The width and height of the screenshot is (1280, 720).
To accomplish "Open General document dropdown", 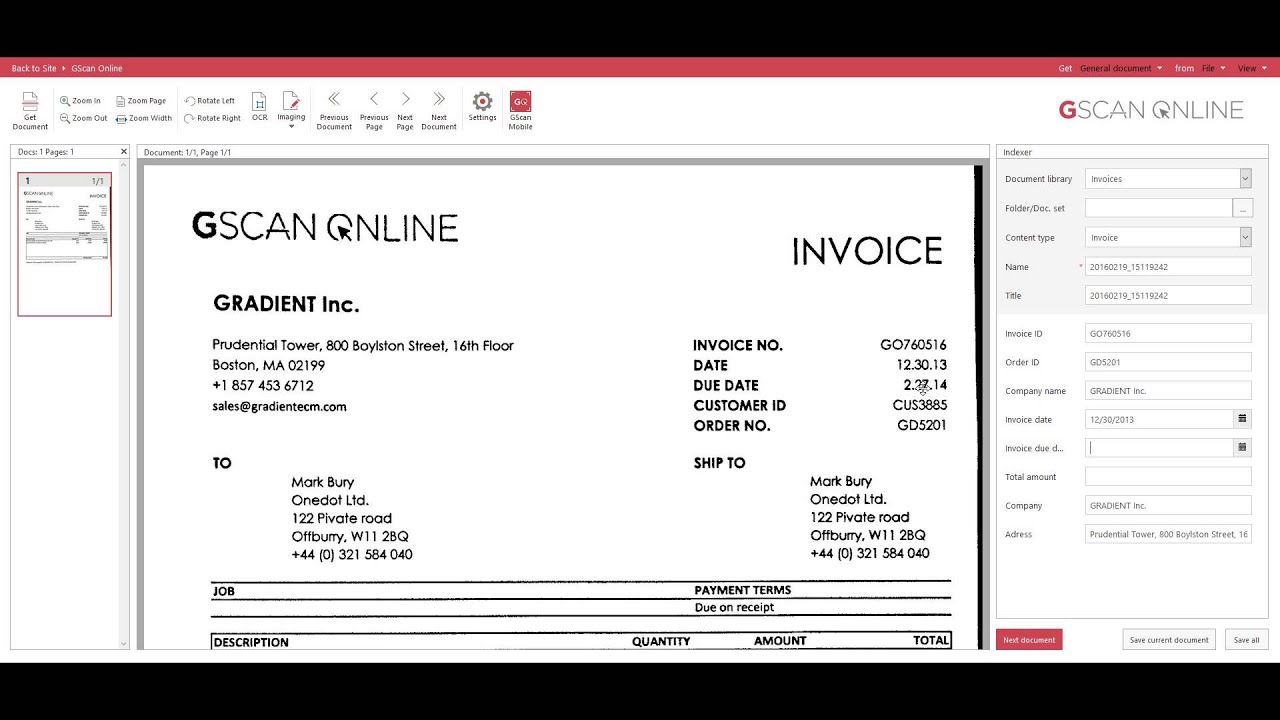I will click(x=1121, y=68).
